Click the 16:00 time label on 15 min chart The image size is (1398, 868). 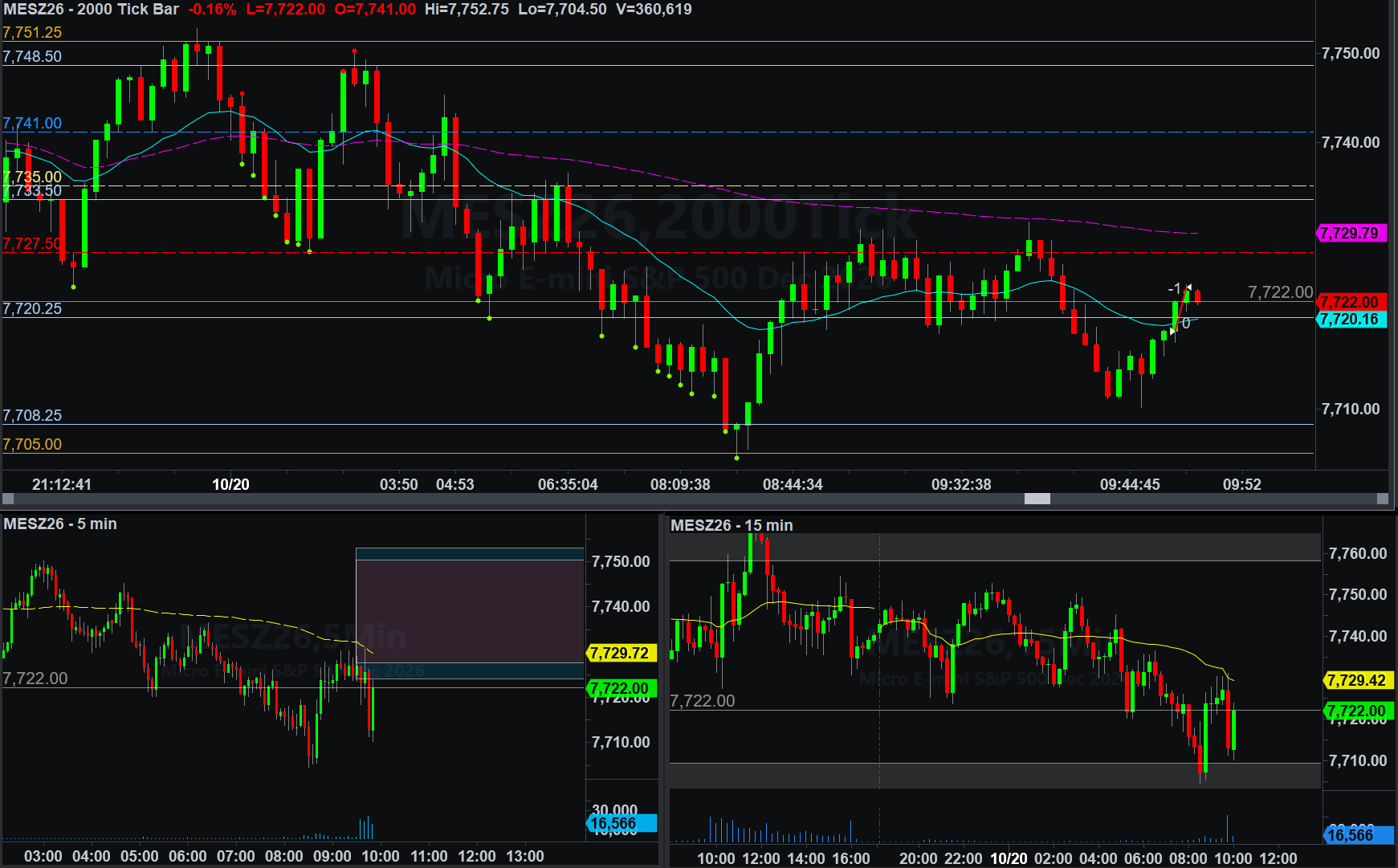point(851,859)
